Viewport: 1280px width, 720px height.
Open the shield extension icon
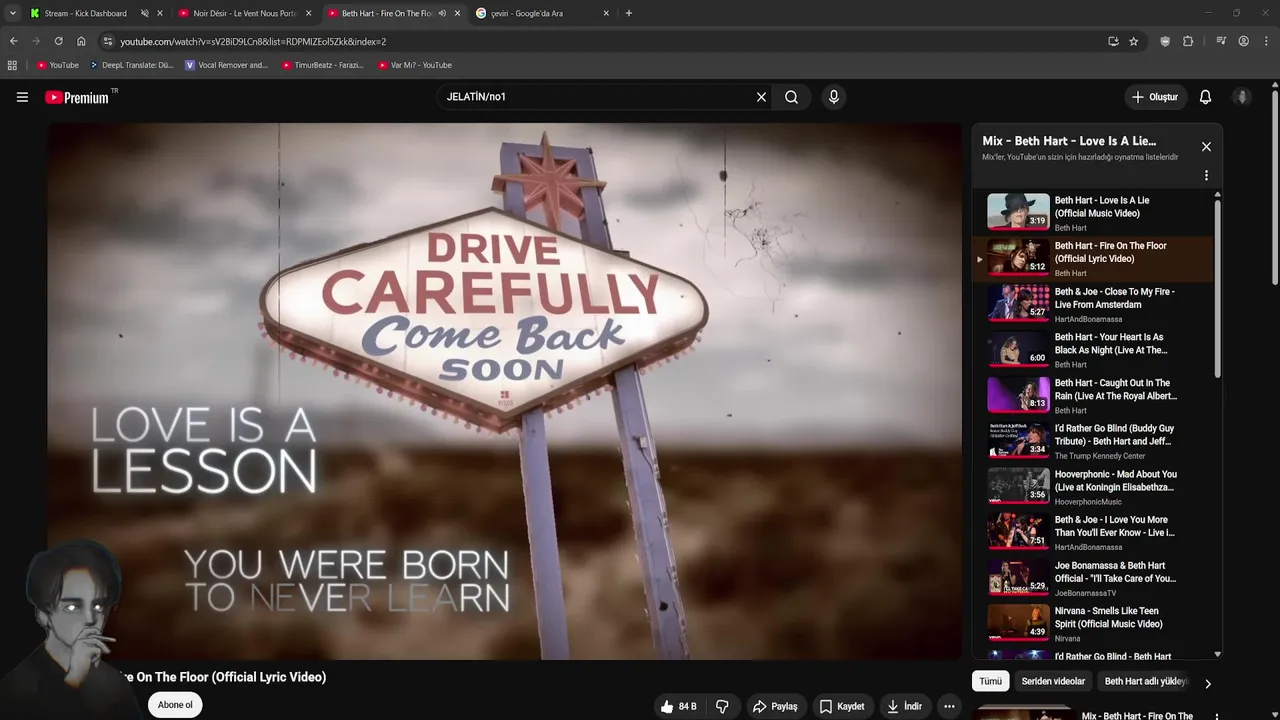[x=1165, y=41]
